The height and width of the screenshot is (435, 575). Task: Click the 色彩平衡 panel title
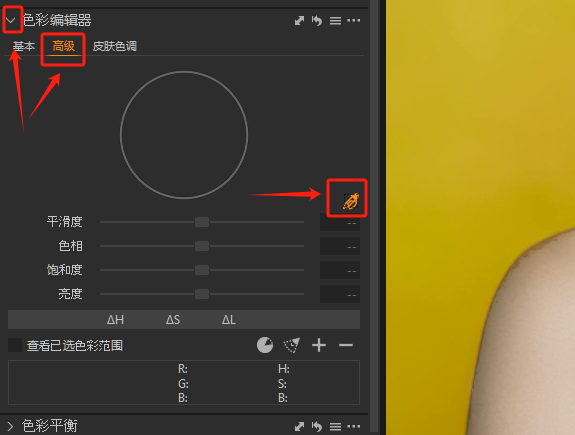point(50,426)
